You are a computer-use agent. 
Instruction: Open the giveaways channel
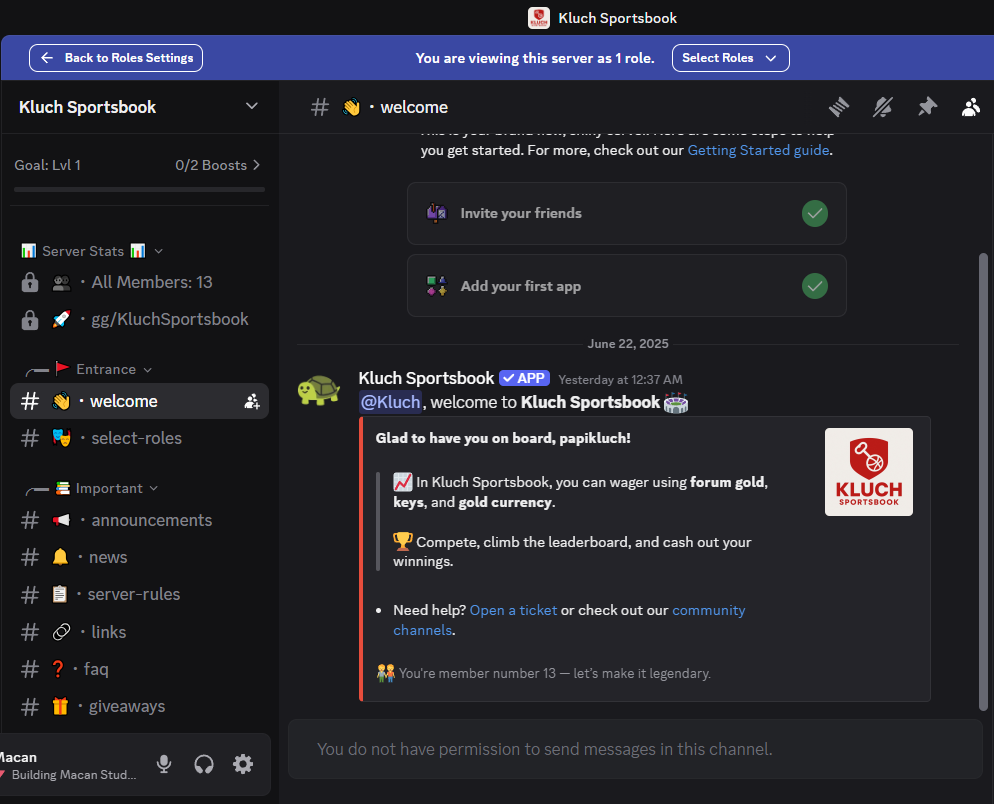coord(139,706)
